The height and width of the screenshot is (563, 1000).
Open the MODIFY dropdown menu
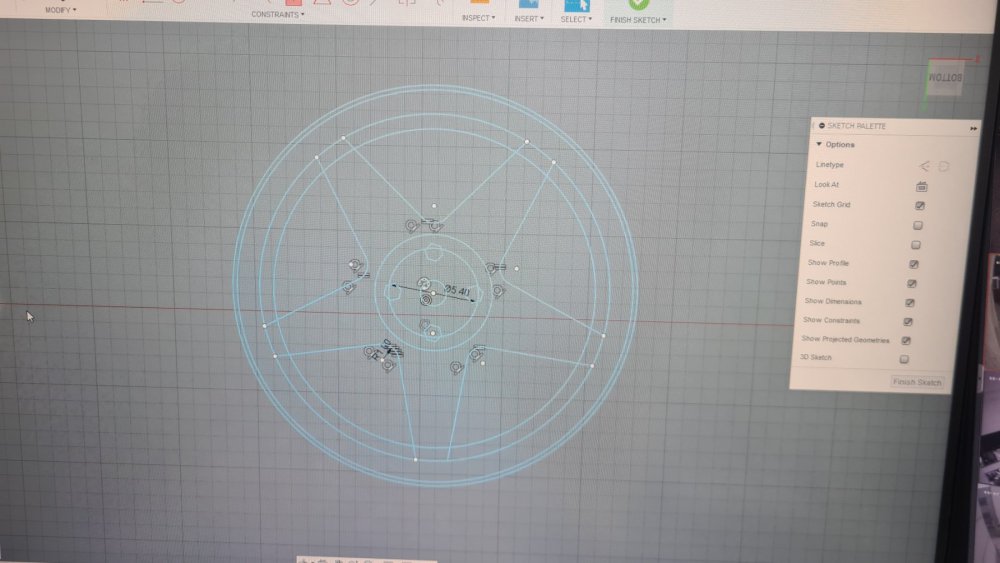[x=60, y=10]
